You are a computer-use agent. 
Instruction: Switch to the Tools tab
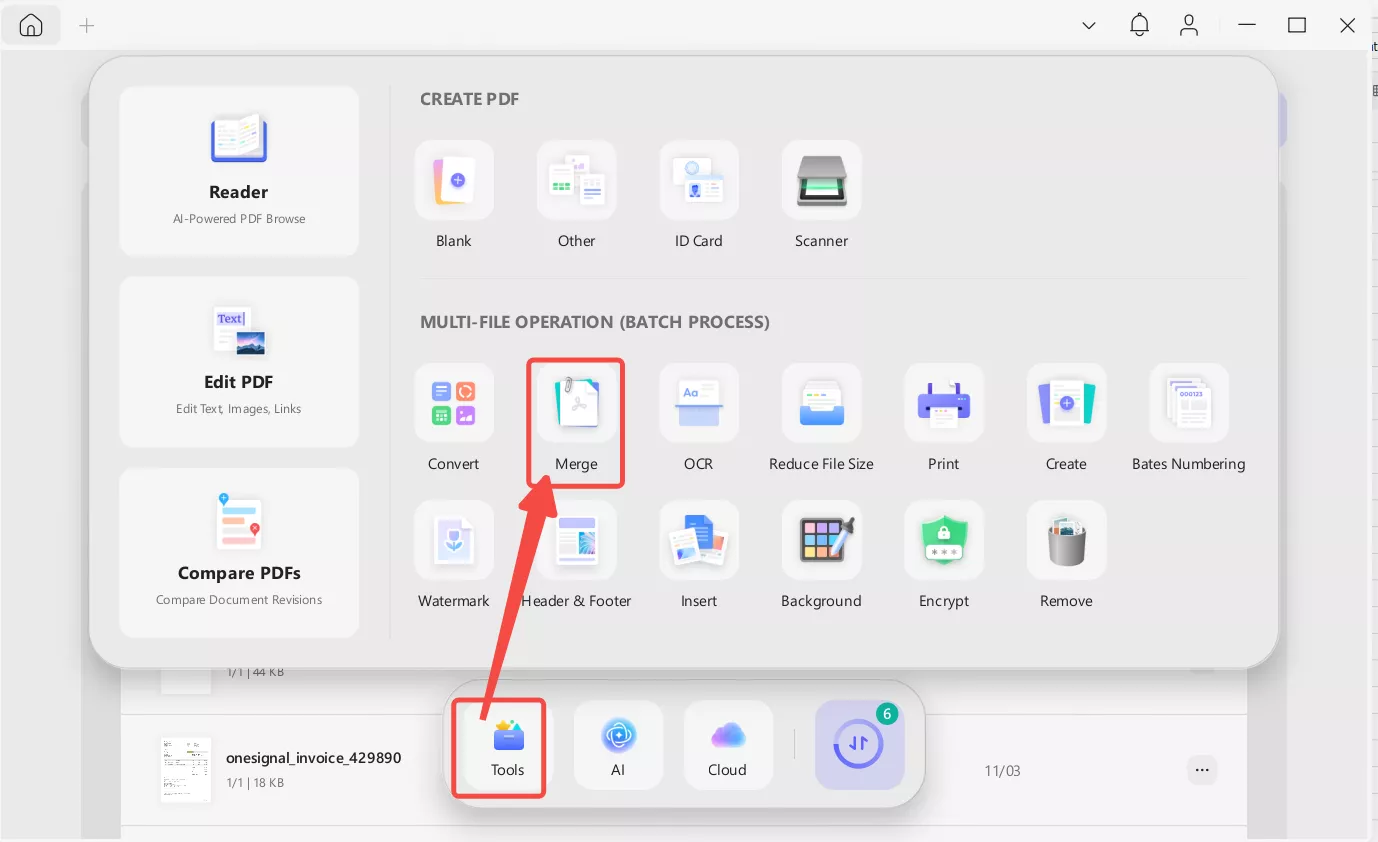[x=507, y=747]
